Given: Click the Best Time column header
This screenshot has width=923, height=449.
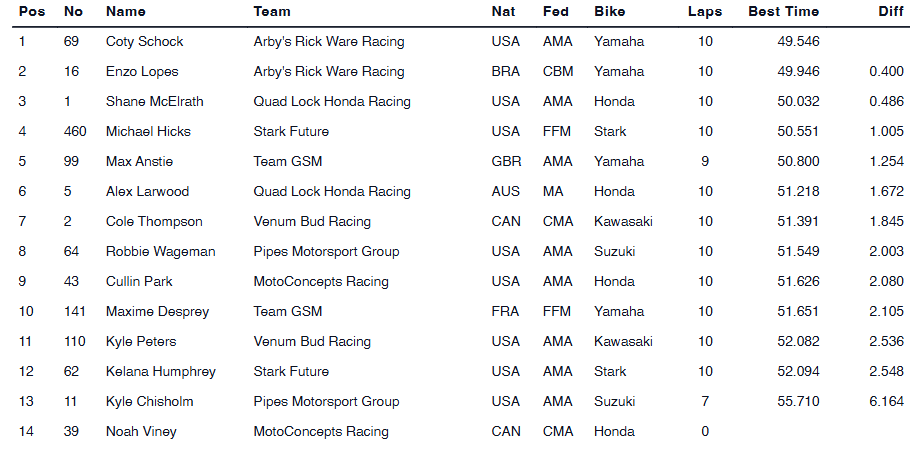Looking at the screenshot, I should click(783, 12).
